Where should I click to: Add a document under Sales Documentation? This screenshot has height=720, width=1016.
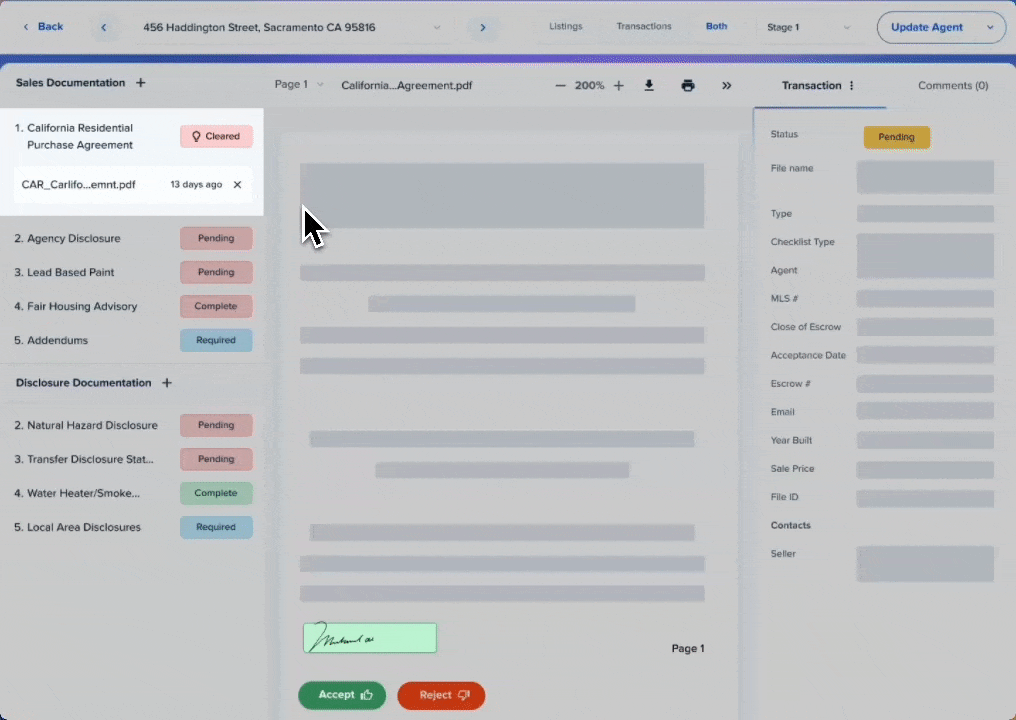140,83
